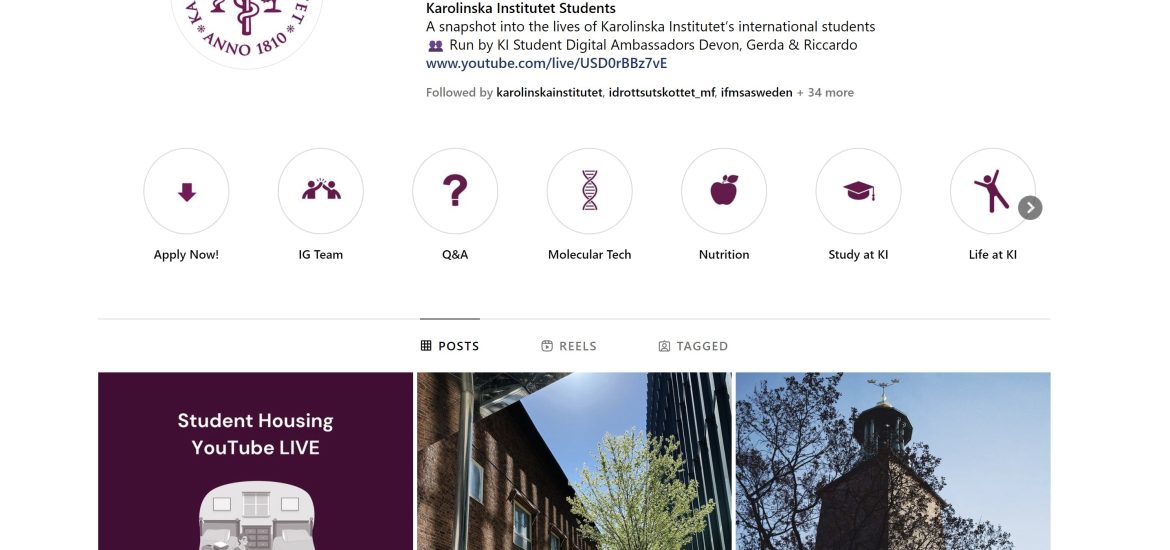The image size is (1170, 550).
Task: Open the idrottsutskottet_mf follower profile
Action: (x=662, y=93)
